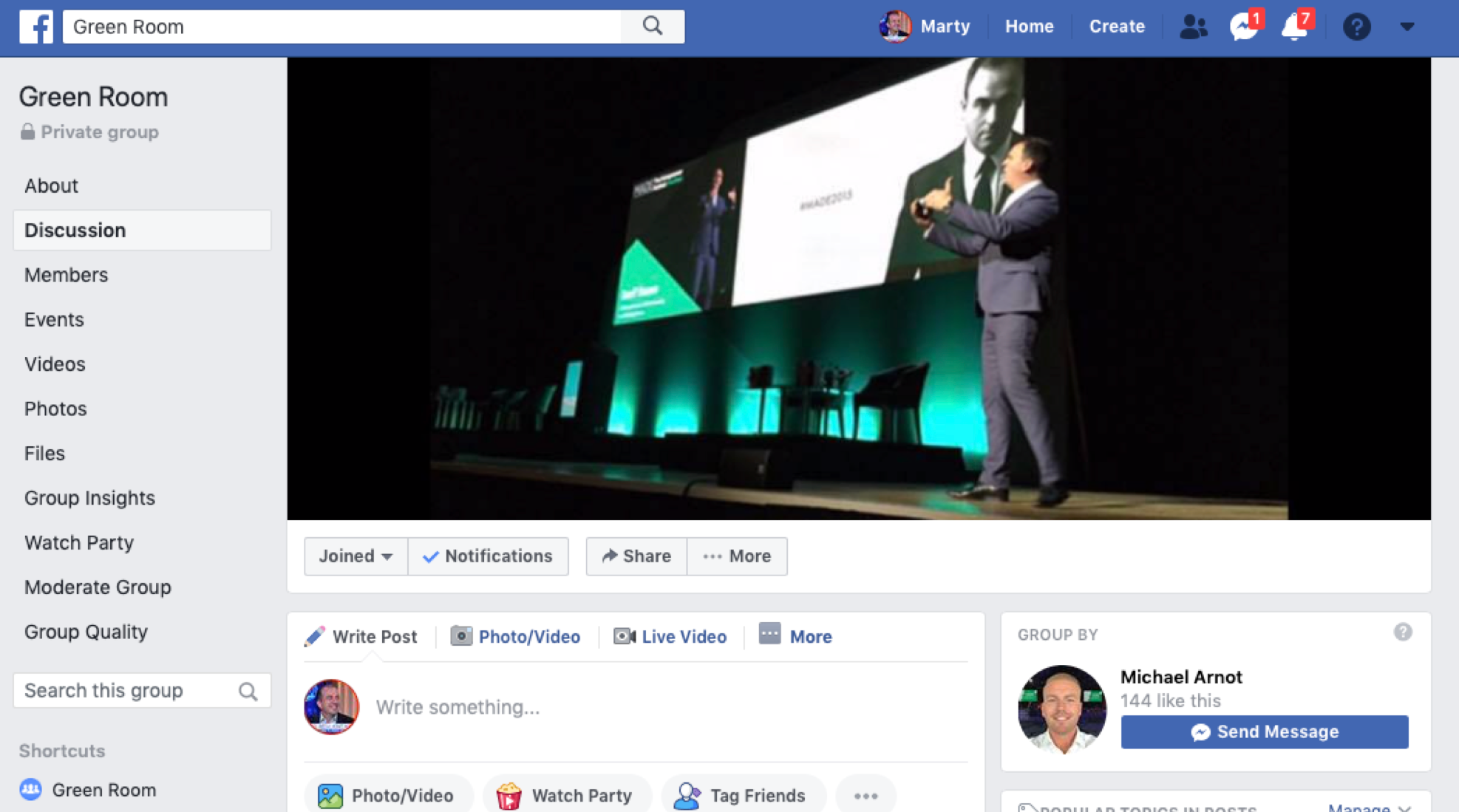Open the account menu down arrow
This screenshot has height=812, width=1459.
pos(1407,27)
